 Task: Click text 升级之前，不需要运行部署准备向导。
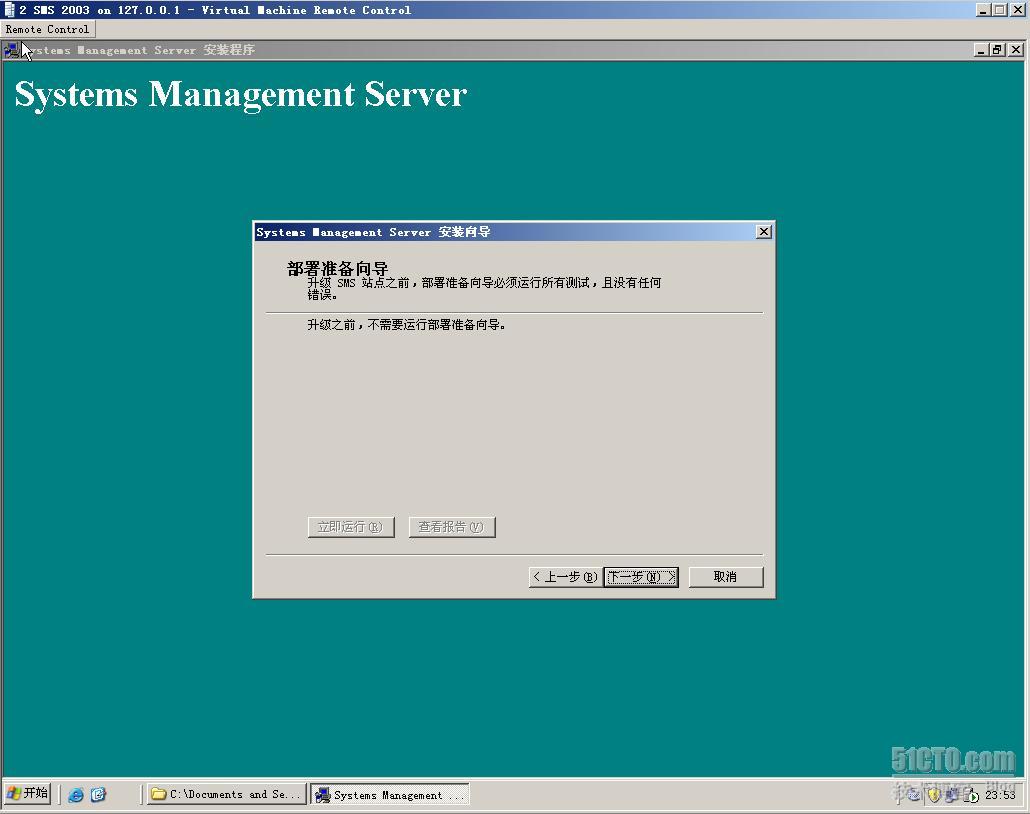pos(407,325)
